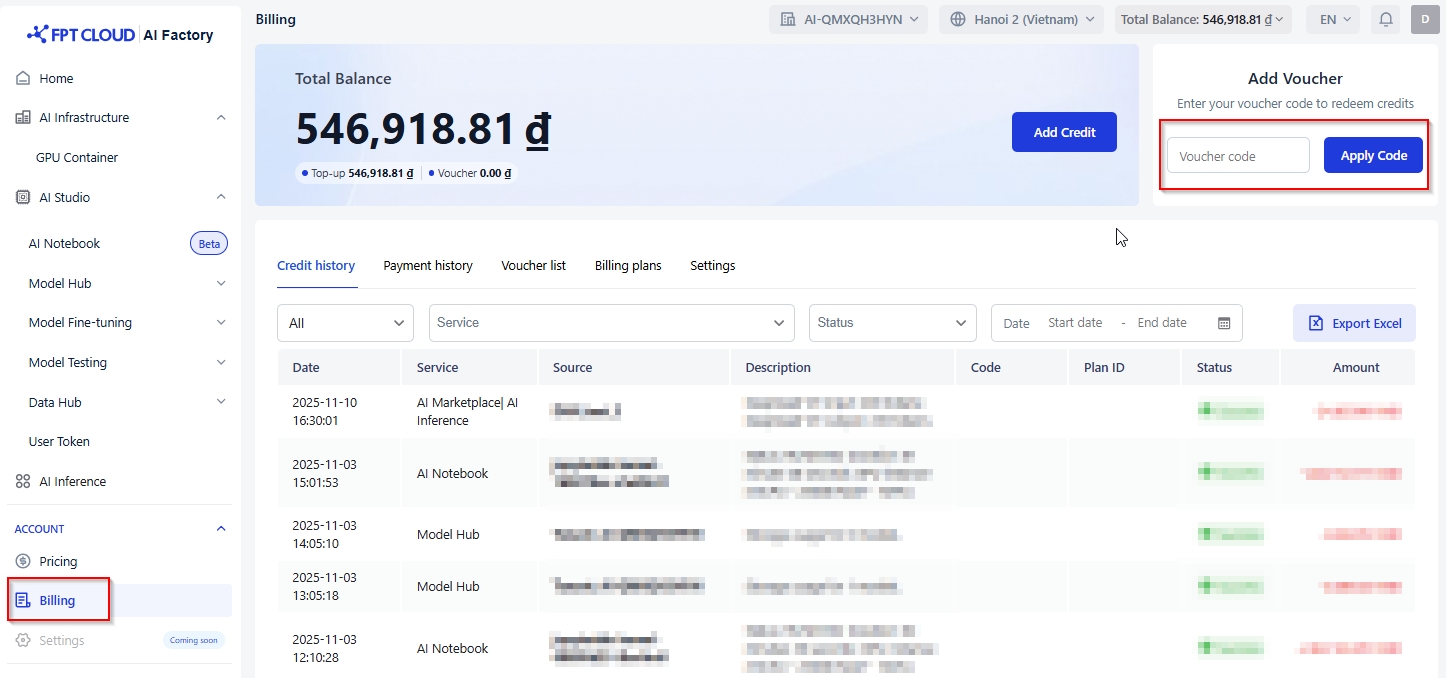The width and height of the screenshot is (1446, 678).
Task: Click the Export Excel button
Action: (x=1354, y=323)
